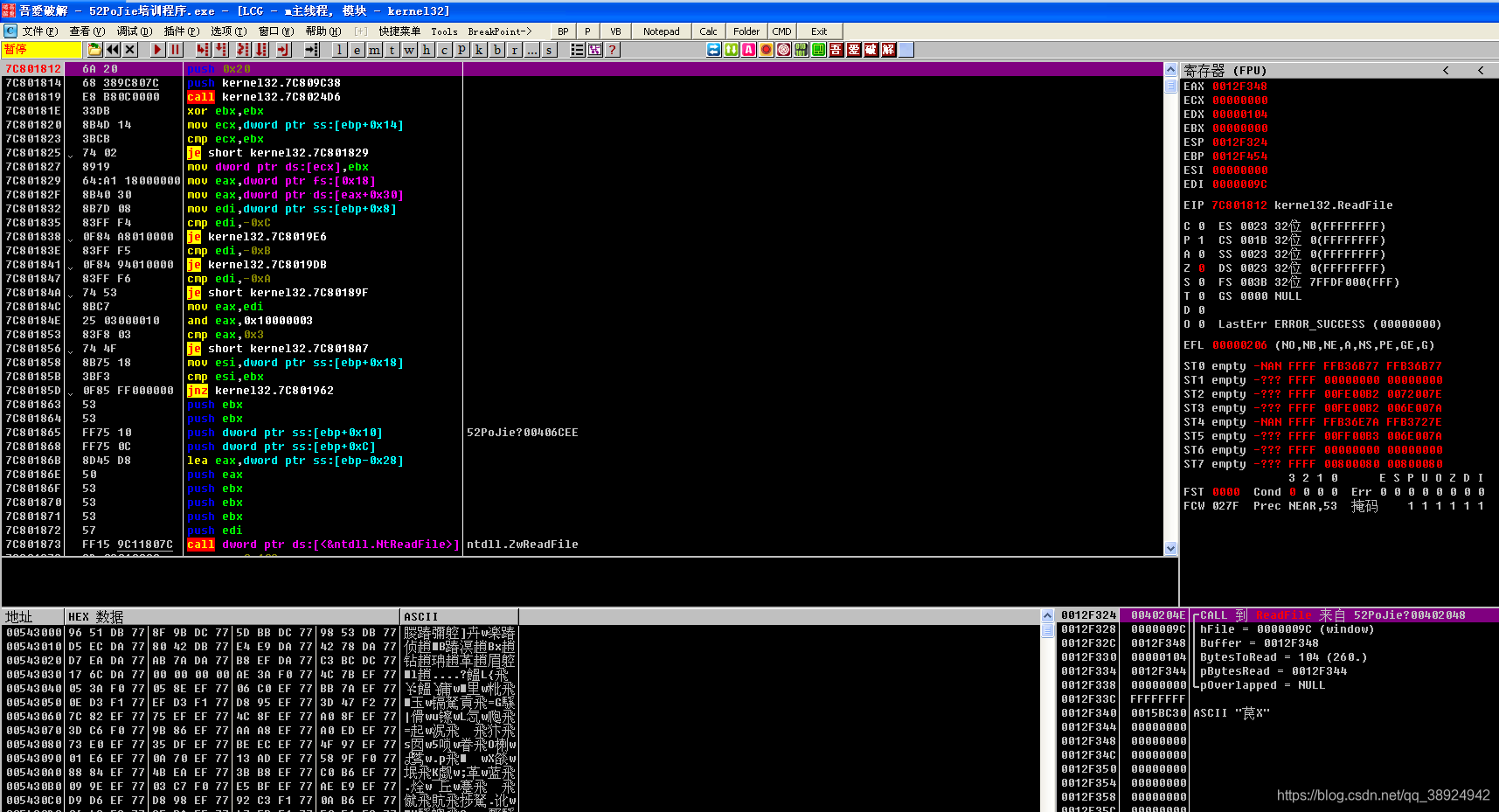Click the Step over icon

pyautogui.click(x=221, y=50)
